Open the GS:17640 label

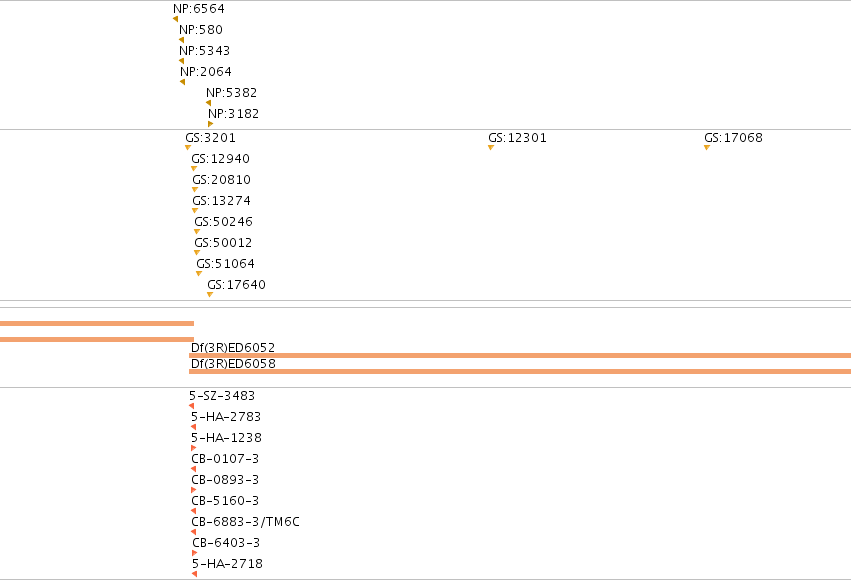[x=237, y=285]
